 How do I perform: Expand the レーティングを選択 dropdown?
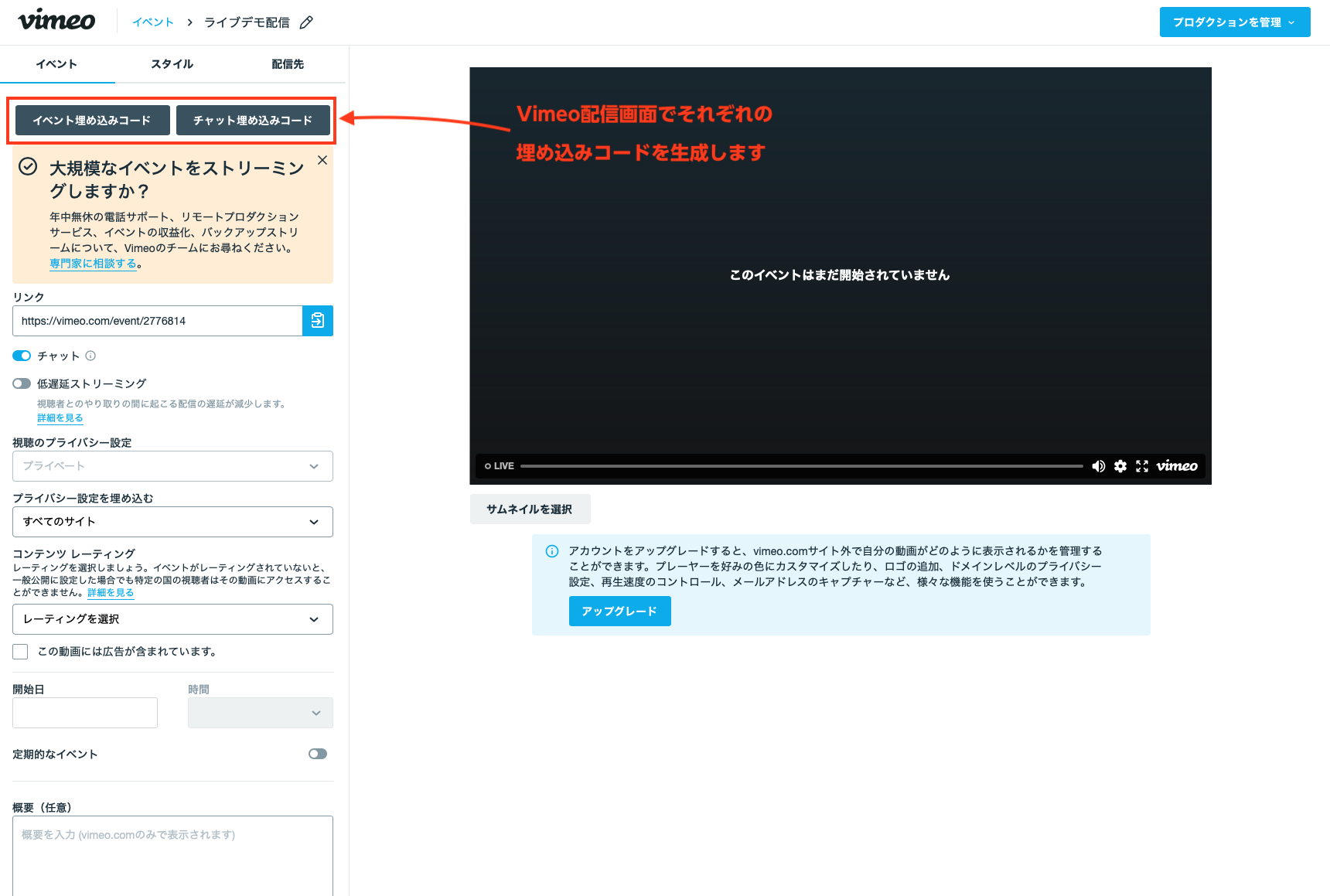(172, 619)
